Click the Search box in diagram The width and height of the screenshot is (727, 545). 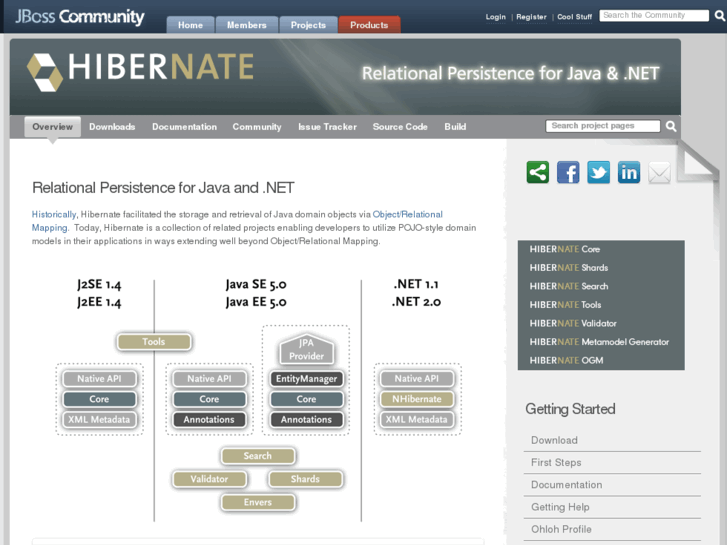coord(258,456)
